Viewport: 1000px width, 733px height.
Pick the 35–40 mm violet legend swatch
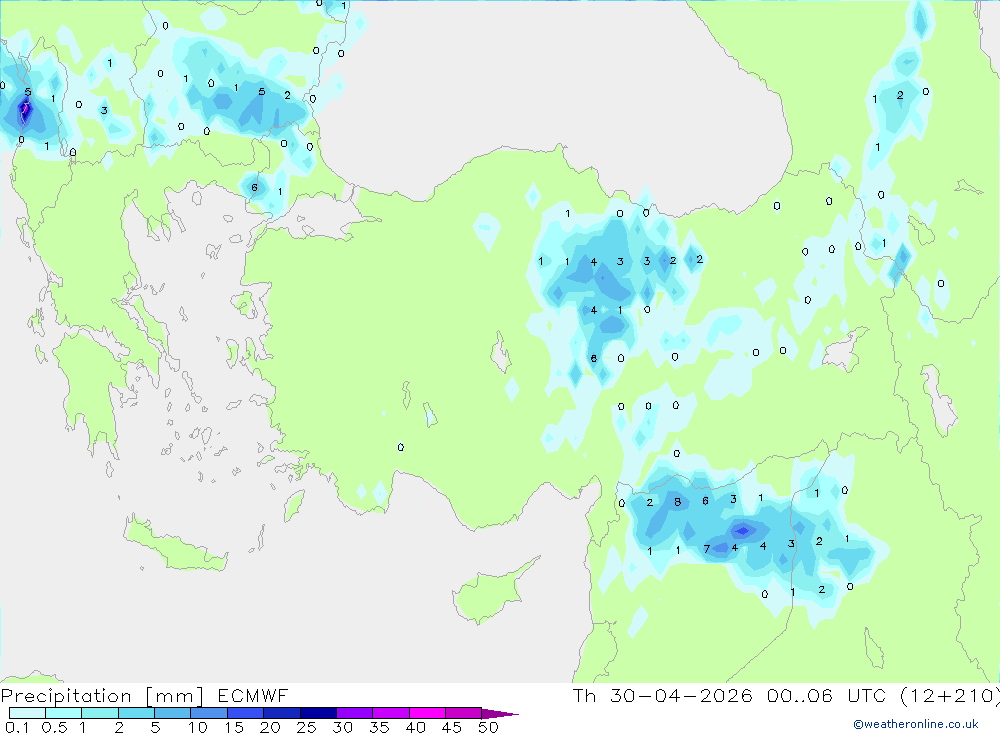(x=391, y=713)
